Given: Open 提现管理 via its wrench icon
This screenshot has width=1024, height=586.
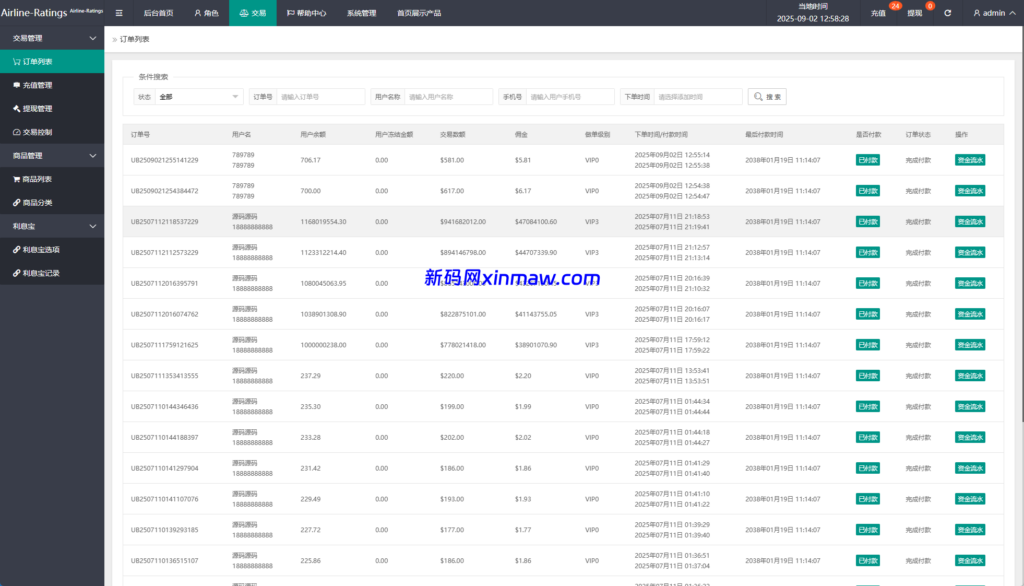Looking at the screenshot, I should click(18, 109).
